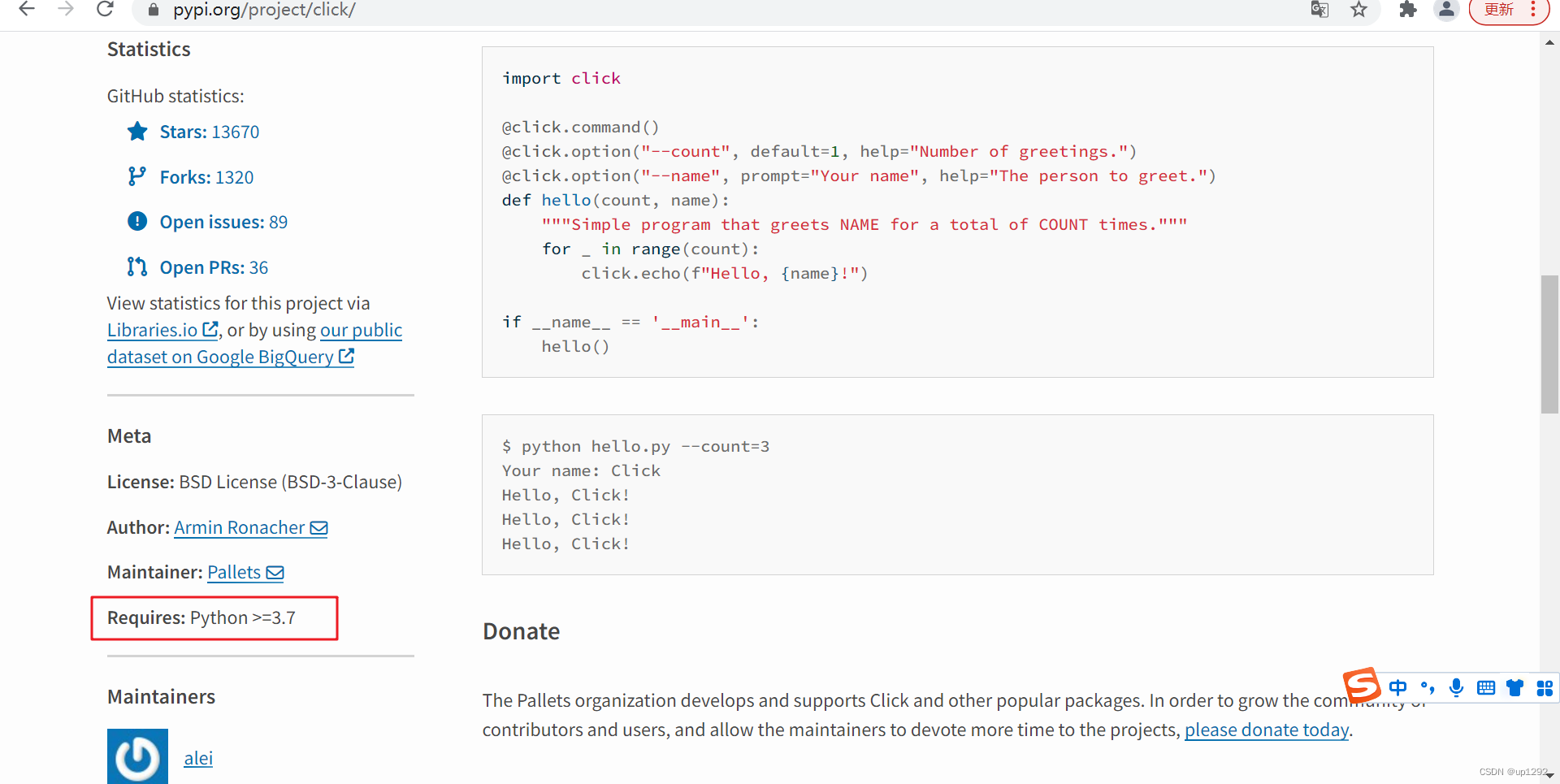Reload the page
Screen dimensions: 1560x784
[105, 10]
